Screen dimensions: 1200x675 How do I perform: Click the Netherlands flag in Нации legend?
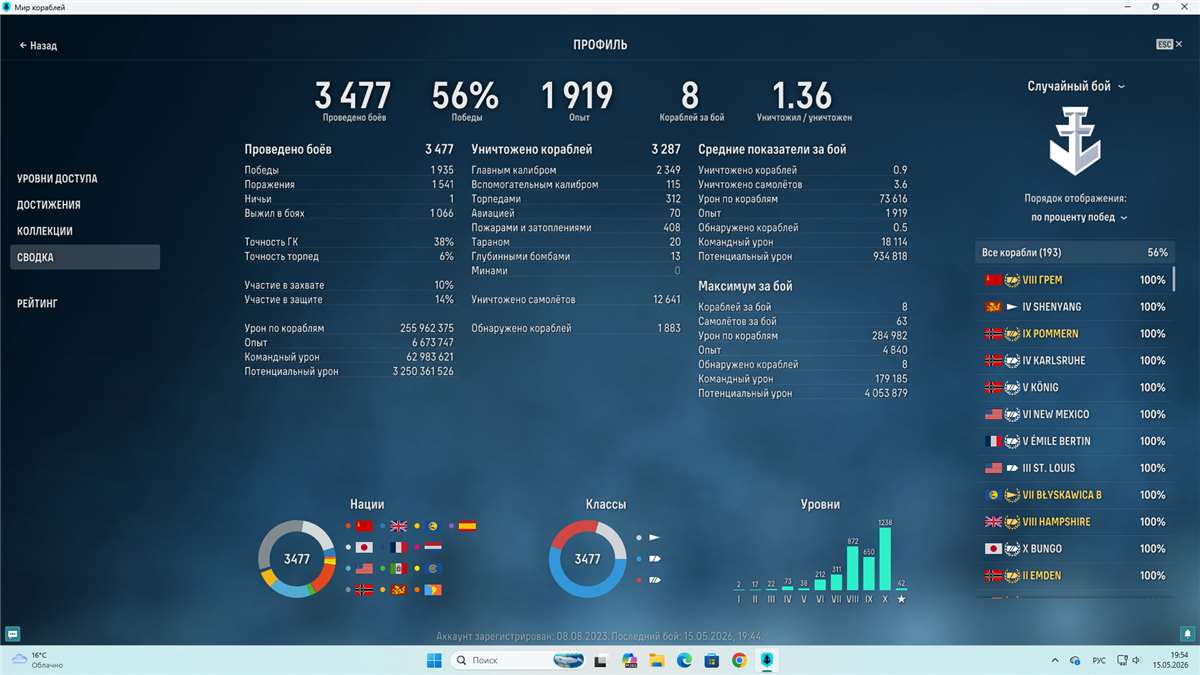(432, 548)
